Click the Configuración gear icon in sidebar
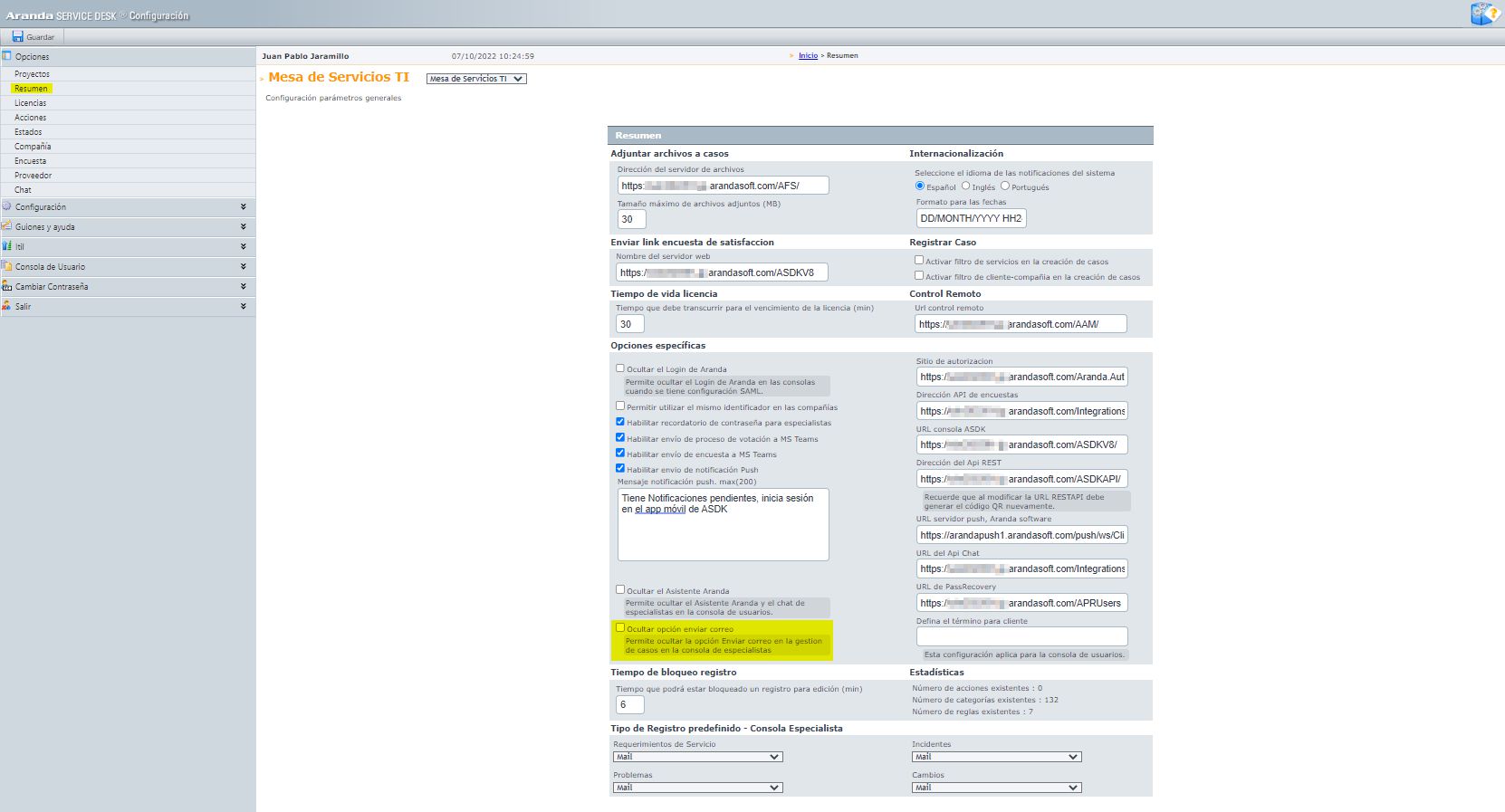Viewport: 1505px width, 812px height. pyautogui.click(x=7, y=206)
